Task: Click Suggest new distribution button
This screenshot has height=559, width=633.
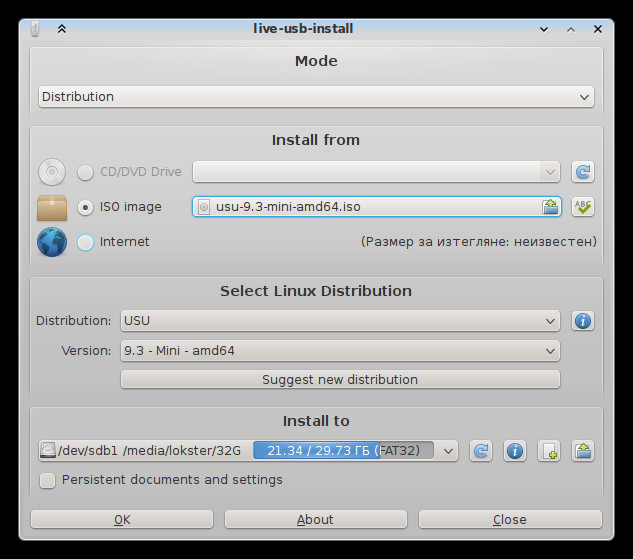Action: (340, 380)
